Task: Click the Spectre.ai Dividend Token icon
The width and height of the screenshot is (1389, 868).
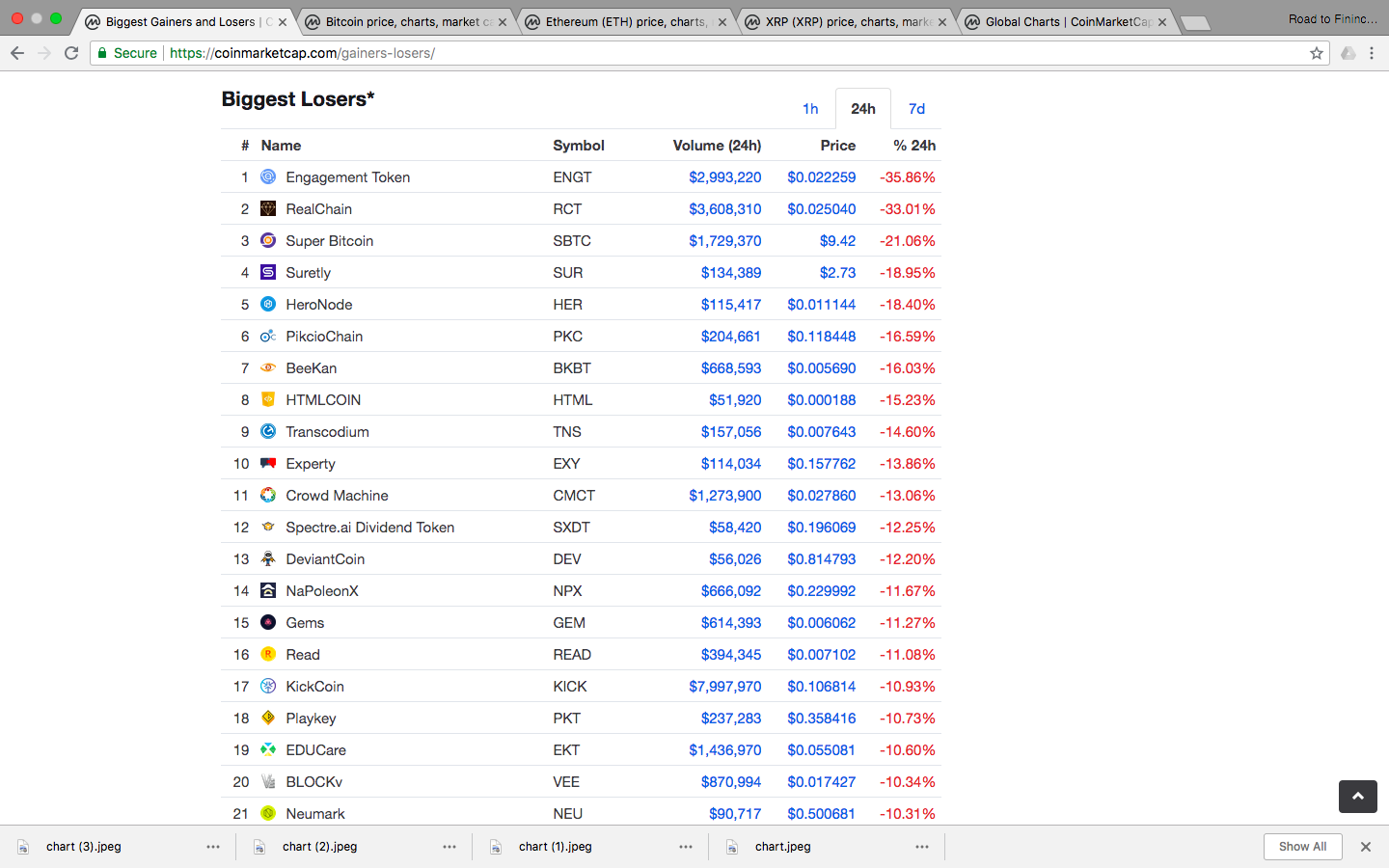Action: tap(268, 527)
